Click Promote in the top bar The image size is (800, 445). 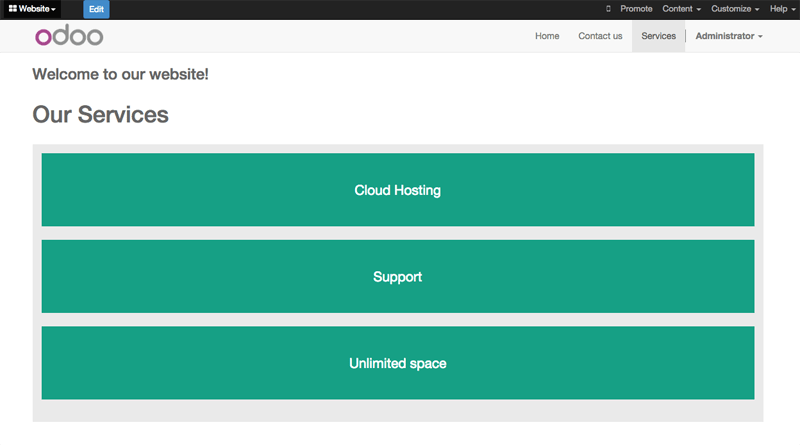click(636, 9)
